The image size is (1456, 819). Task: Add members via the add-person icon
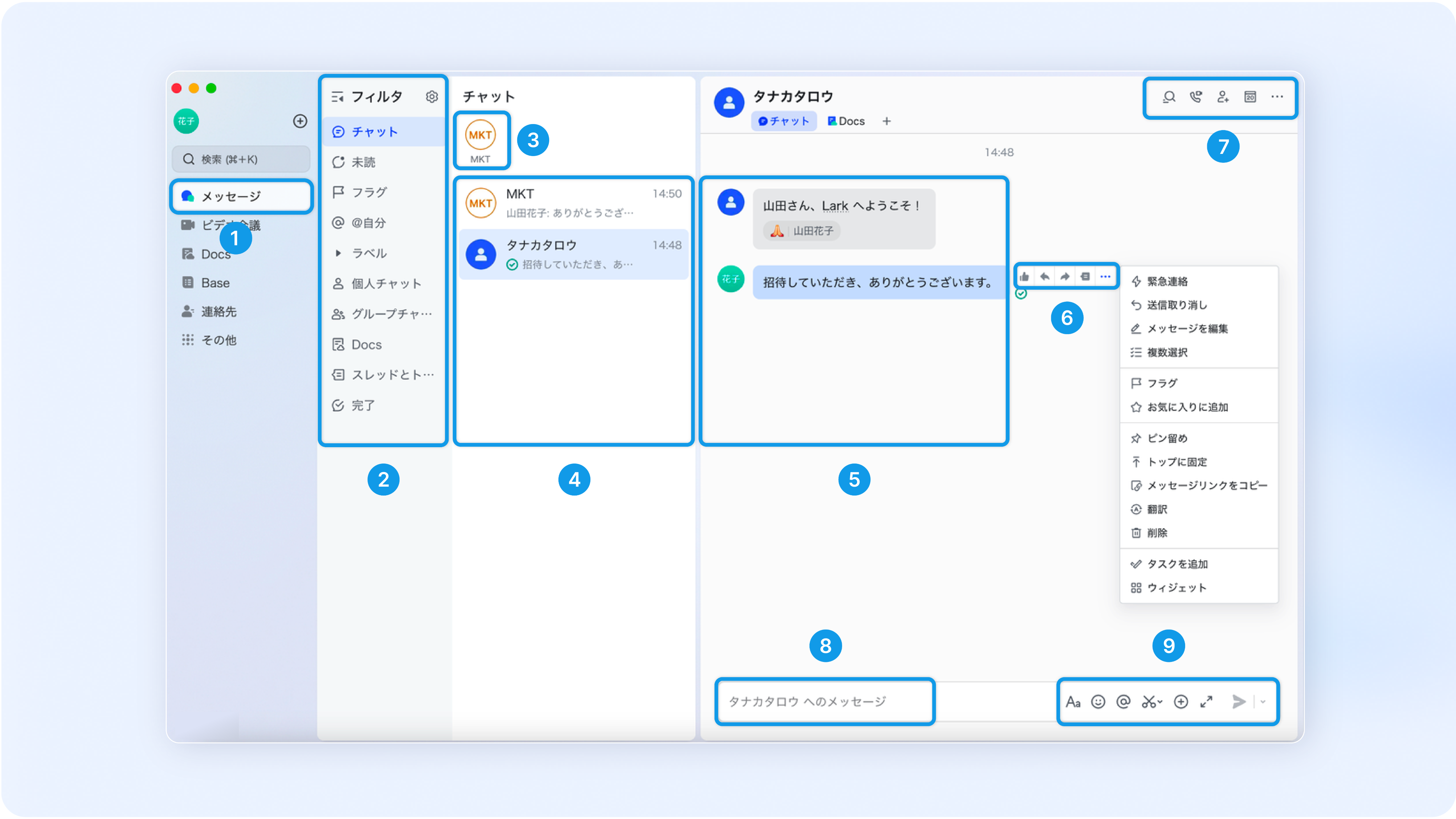[x=1222, y=98]
